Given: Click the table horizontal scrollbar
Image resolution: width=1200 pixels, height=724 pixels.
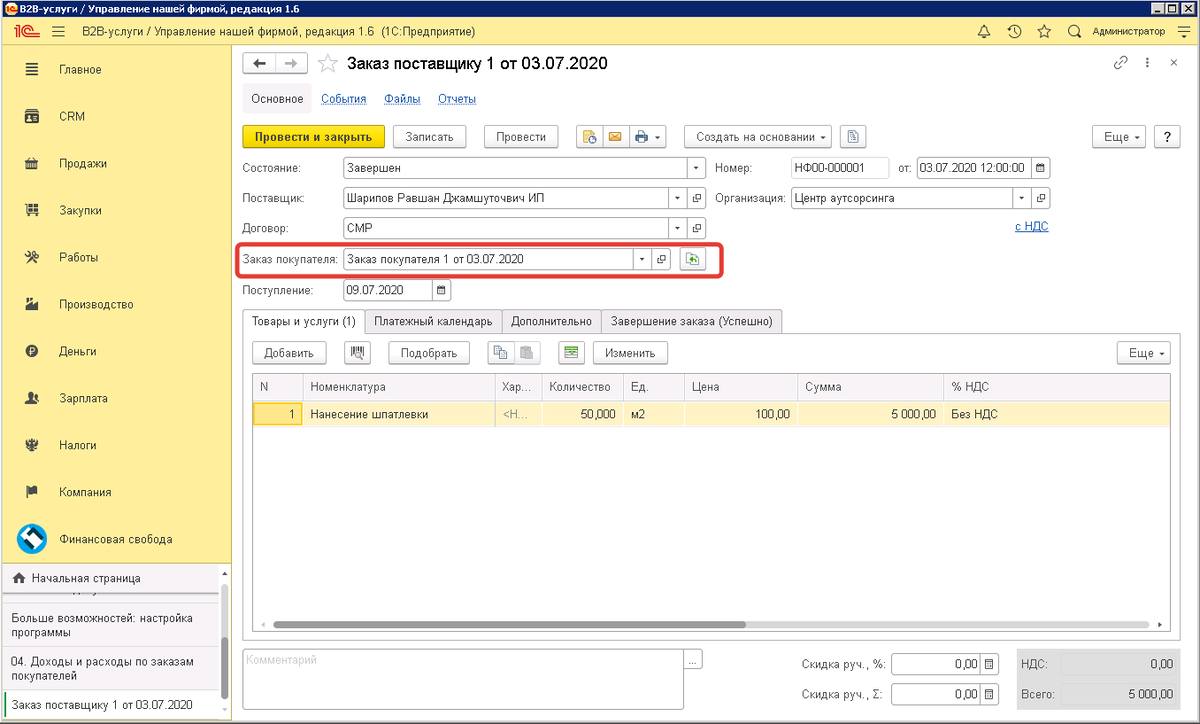Looking at the screenshot, I should tap(509, 625).
